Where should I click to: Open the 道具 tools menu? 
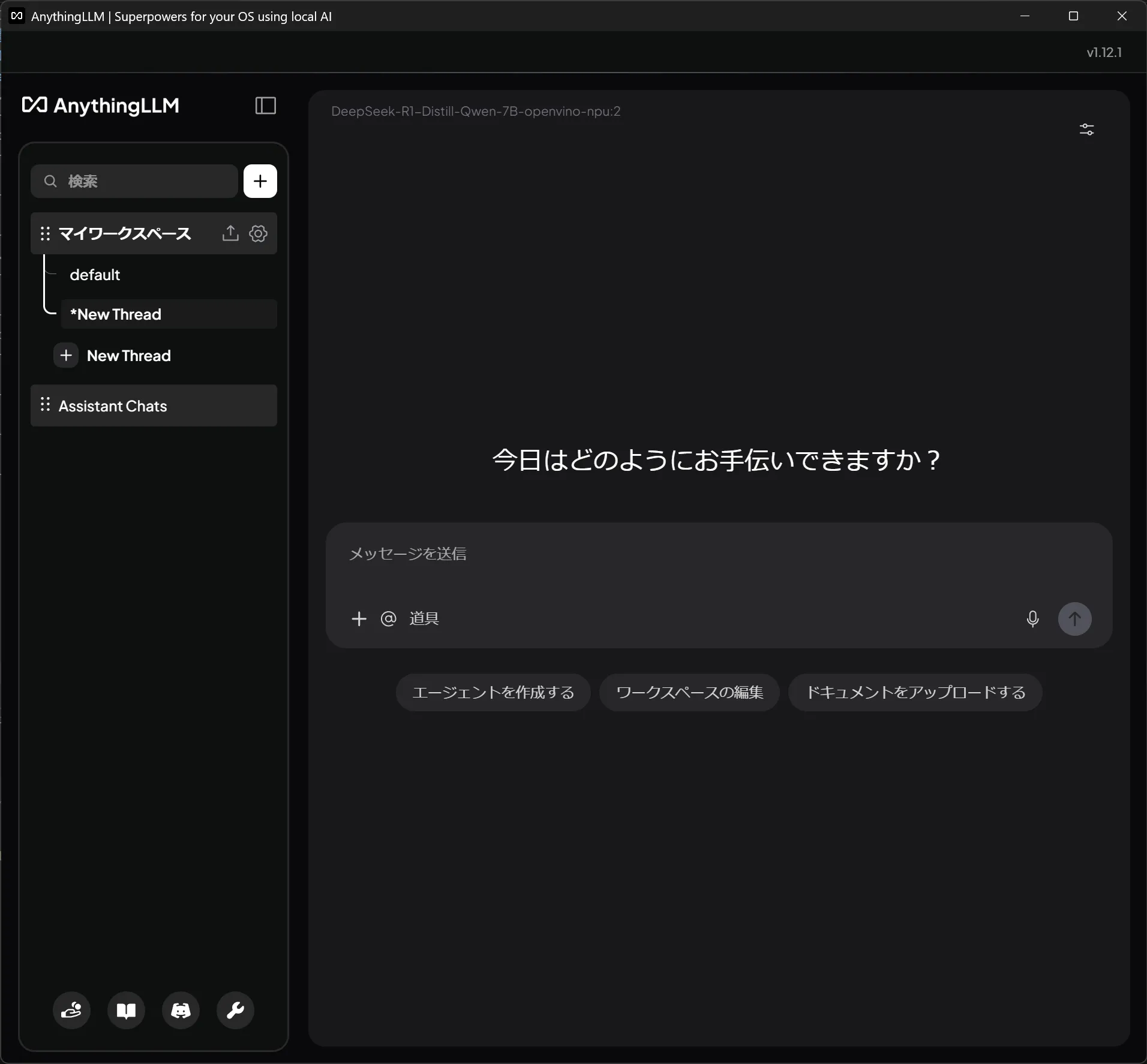pyautogui.click(x=424, y=618)
